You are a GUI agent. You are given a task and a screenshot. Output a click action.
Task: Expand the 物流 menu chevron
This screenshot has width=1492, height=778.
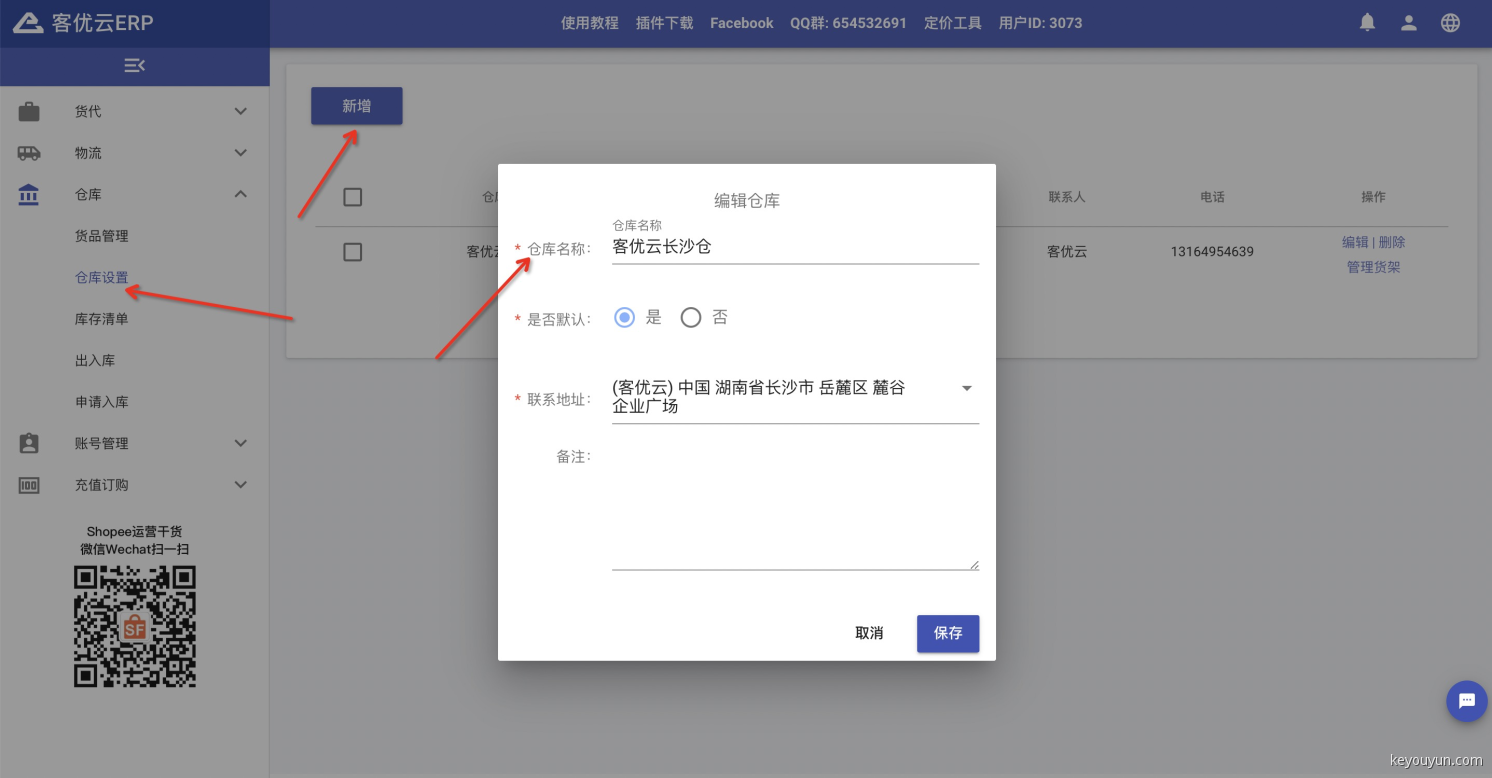point(240,153)
